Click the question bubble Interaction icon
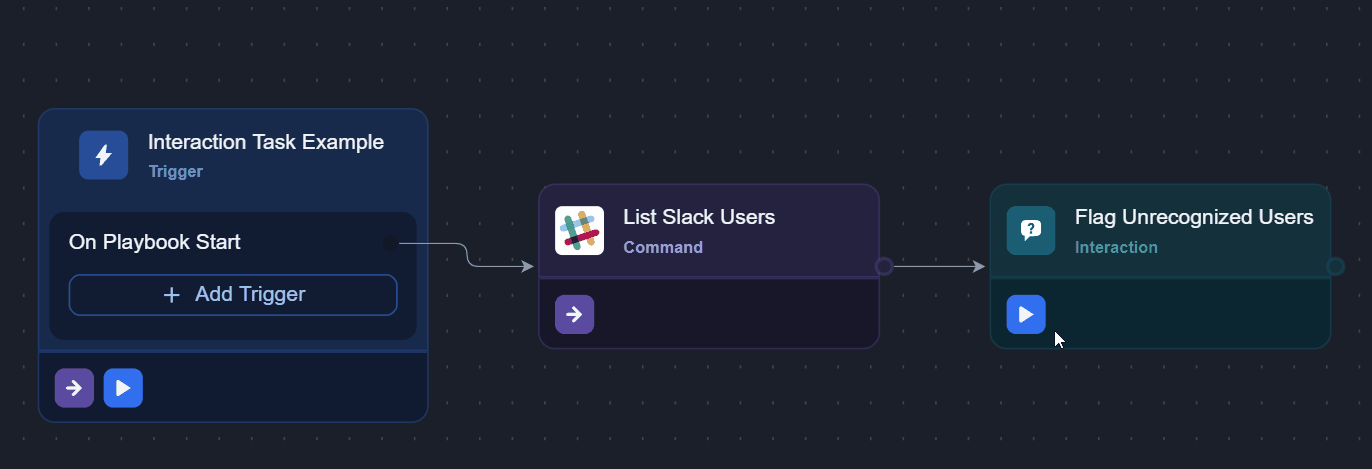1372x469 pixels. click(x=1030, y=231)
